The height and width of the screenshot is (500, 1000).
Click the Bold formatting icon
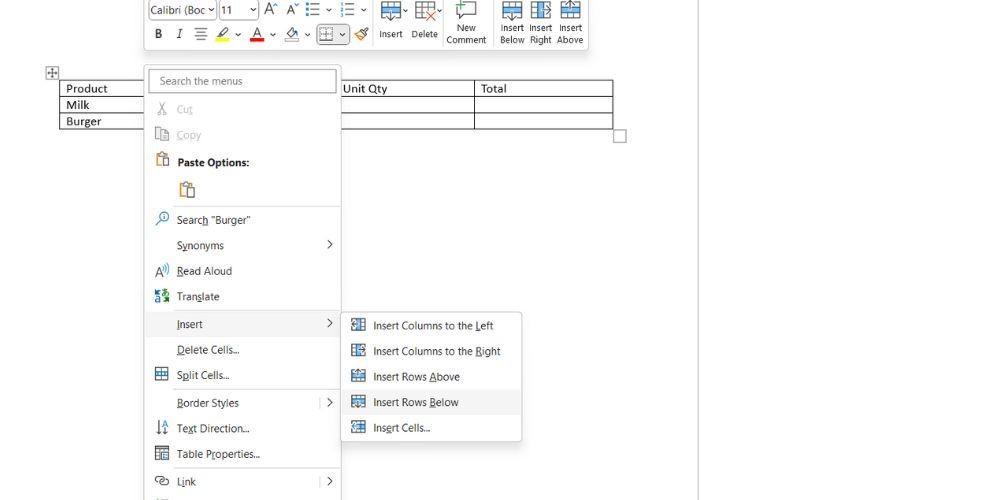coord(159,34)
